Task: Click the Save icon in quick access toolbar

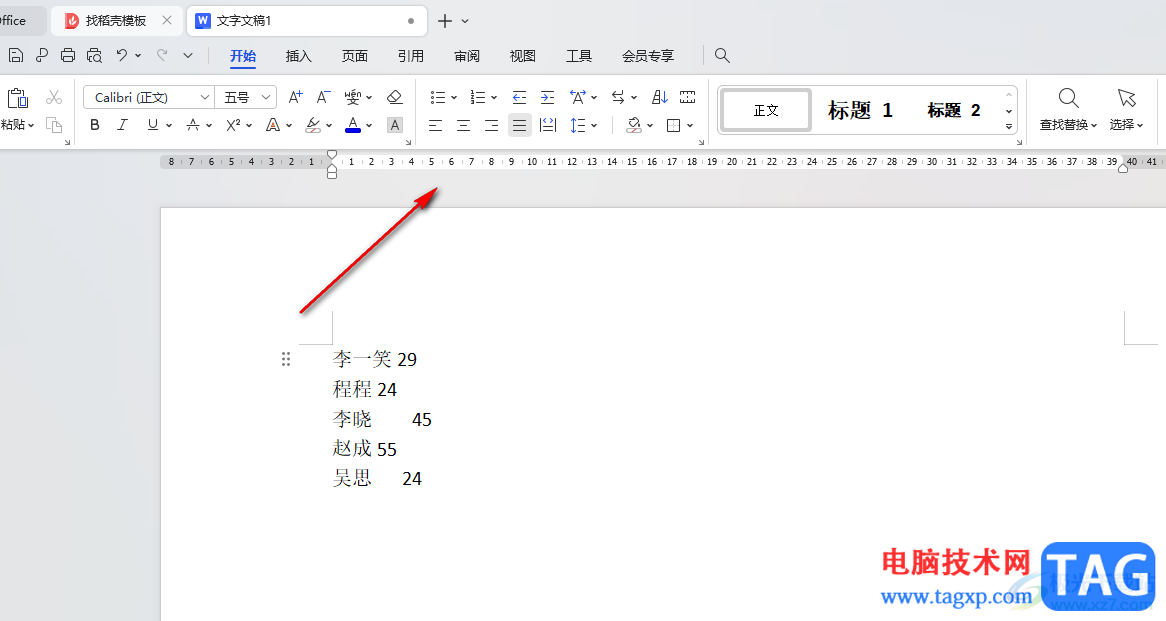Action: point(16,55)
